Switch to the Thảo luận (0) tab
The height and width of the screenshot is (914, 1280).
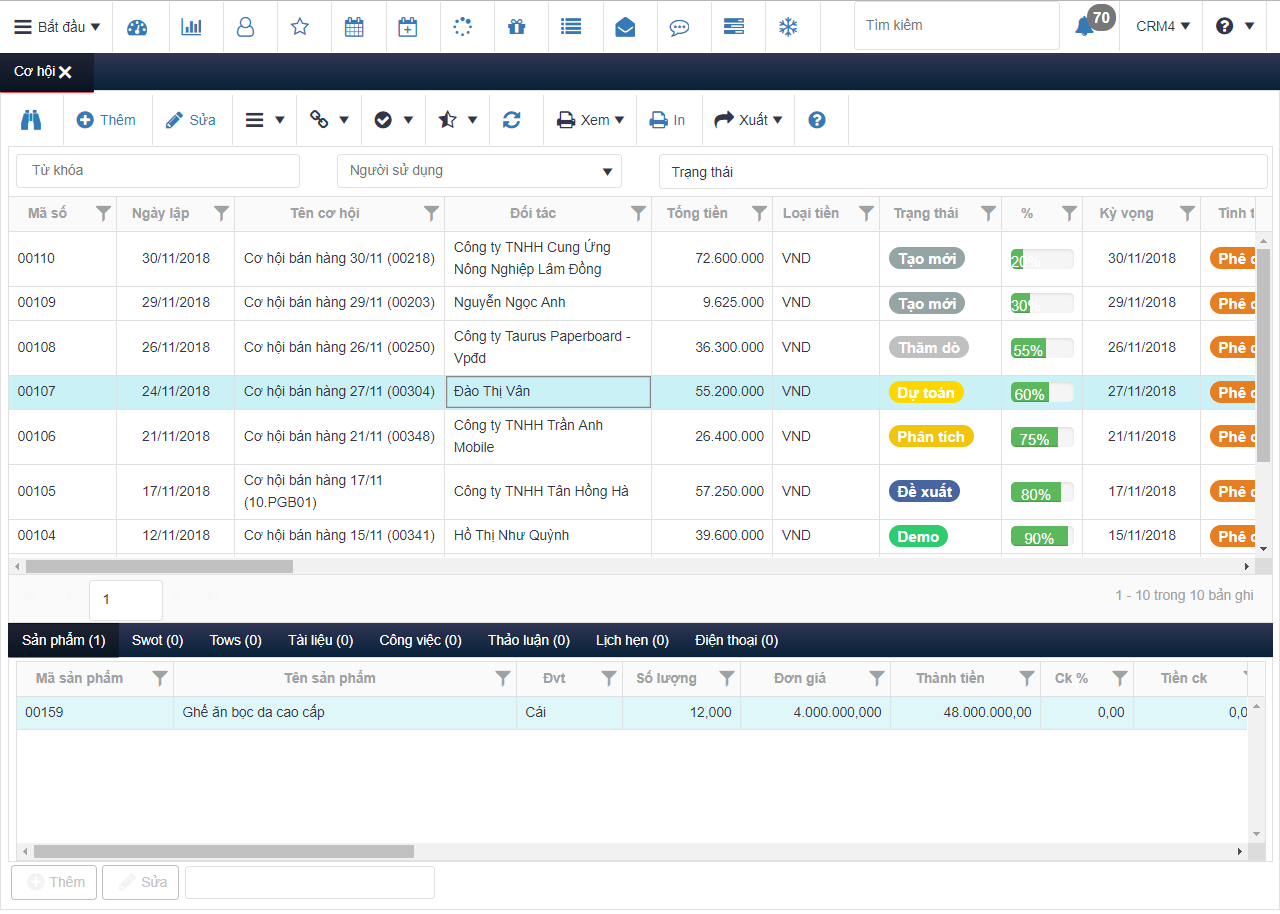tap(529, 640)
